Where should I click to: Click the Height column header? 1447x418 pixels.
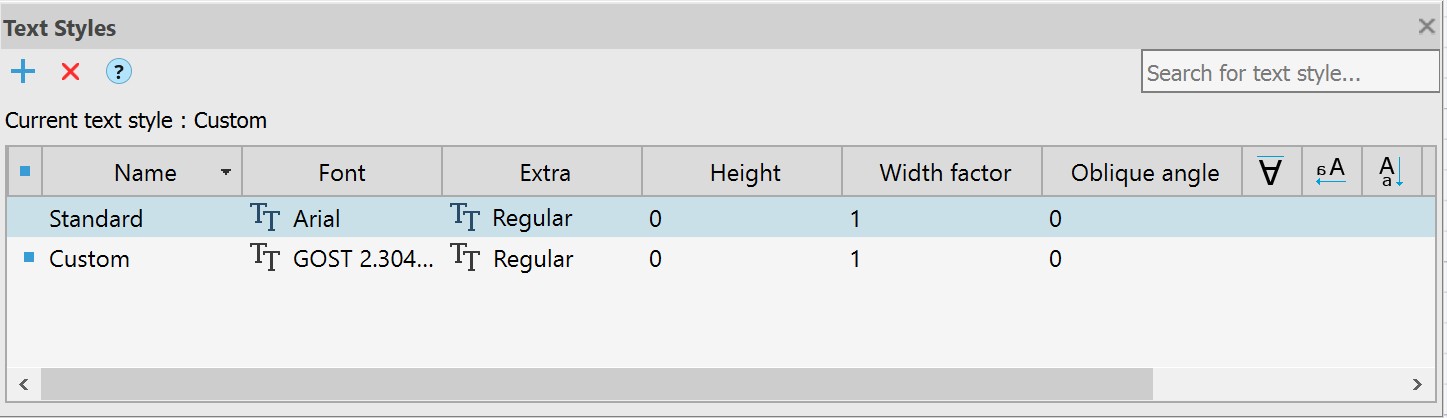pyautogui.click(x=745, y=173)
